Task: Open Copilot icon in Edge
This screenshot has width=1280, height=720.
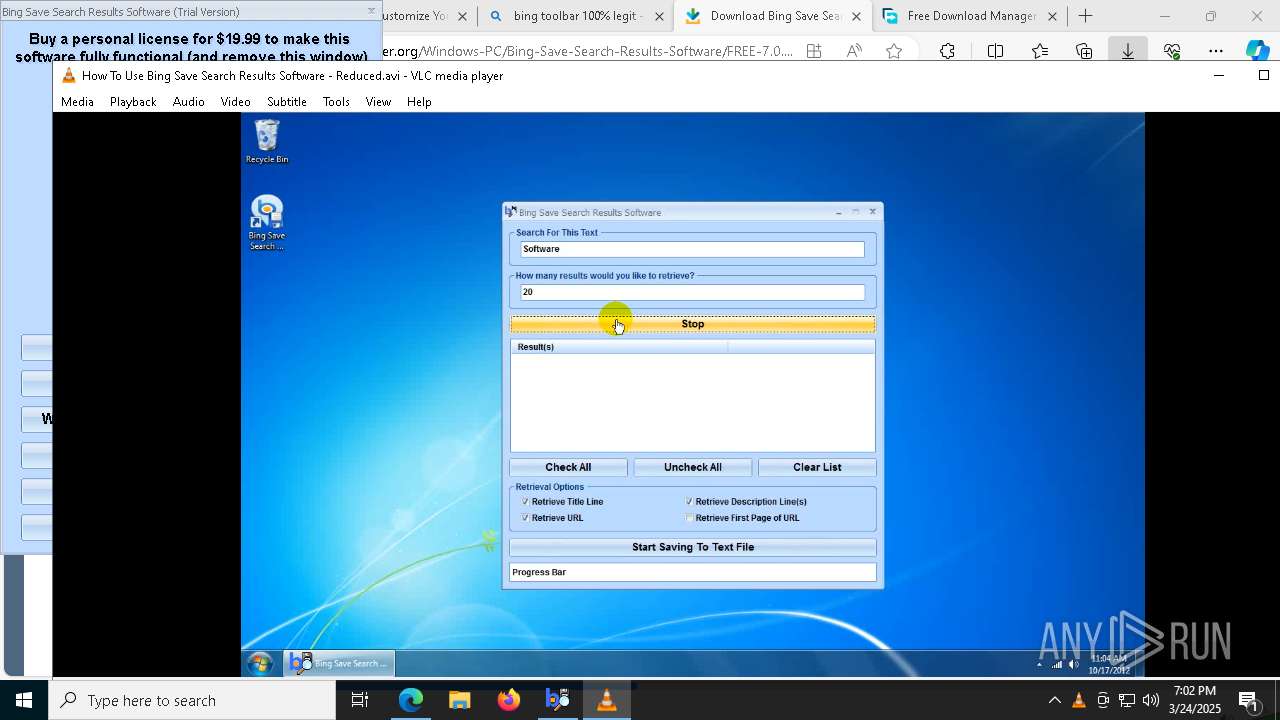Action: [1258, 51]
